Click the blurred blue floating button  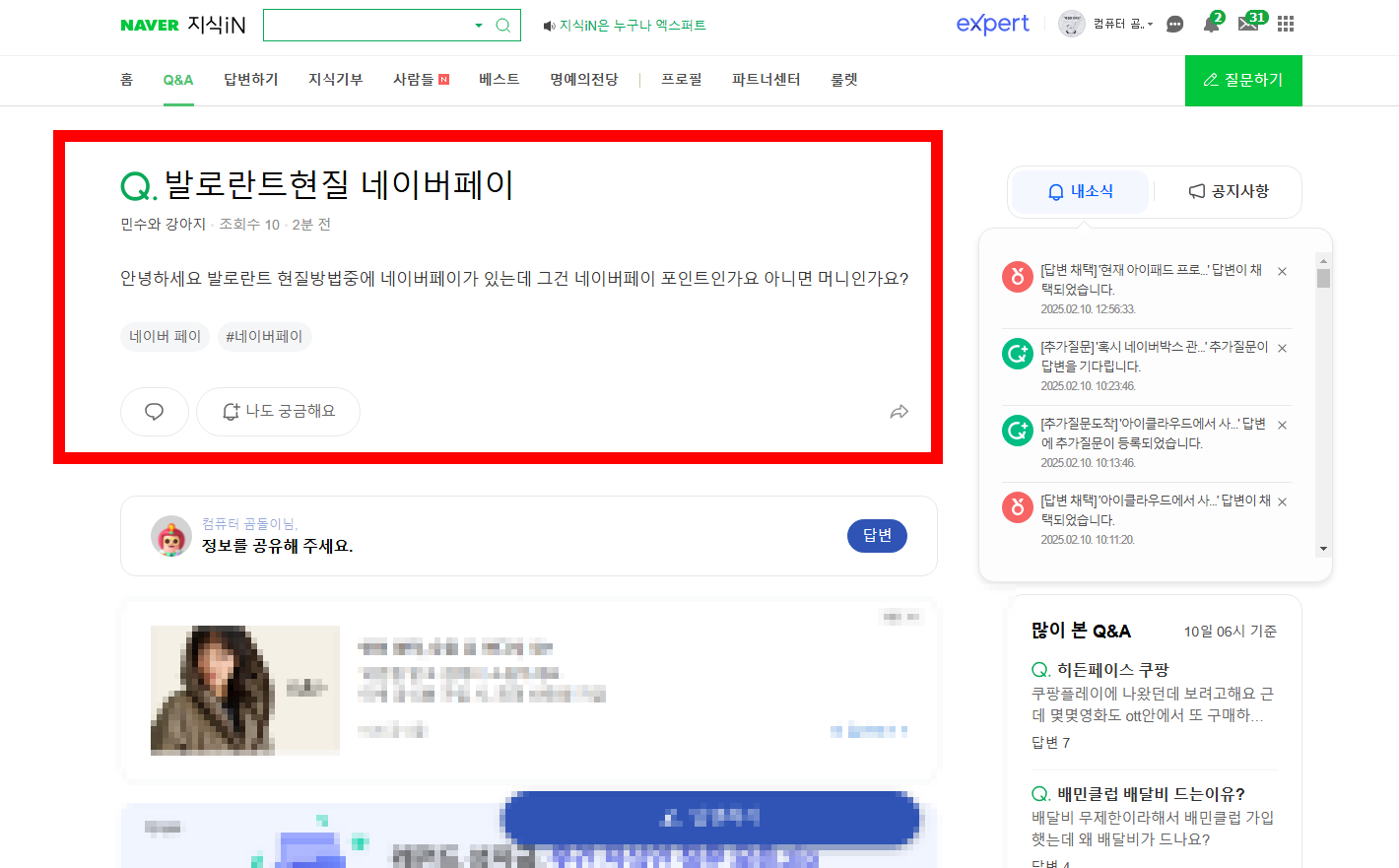[710, 818]
